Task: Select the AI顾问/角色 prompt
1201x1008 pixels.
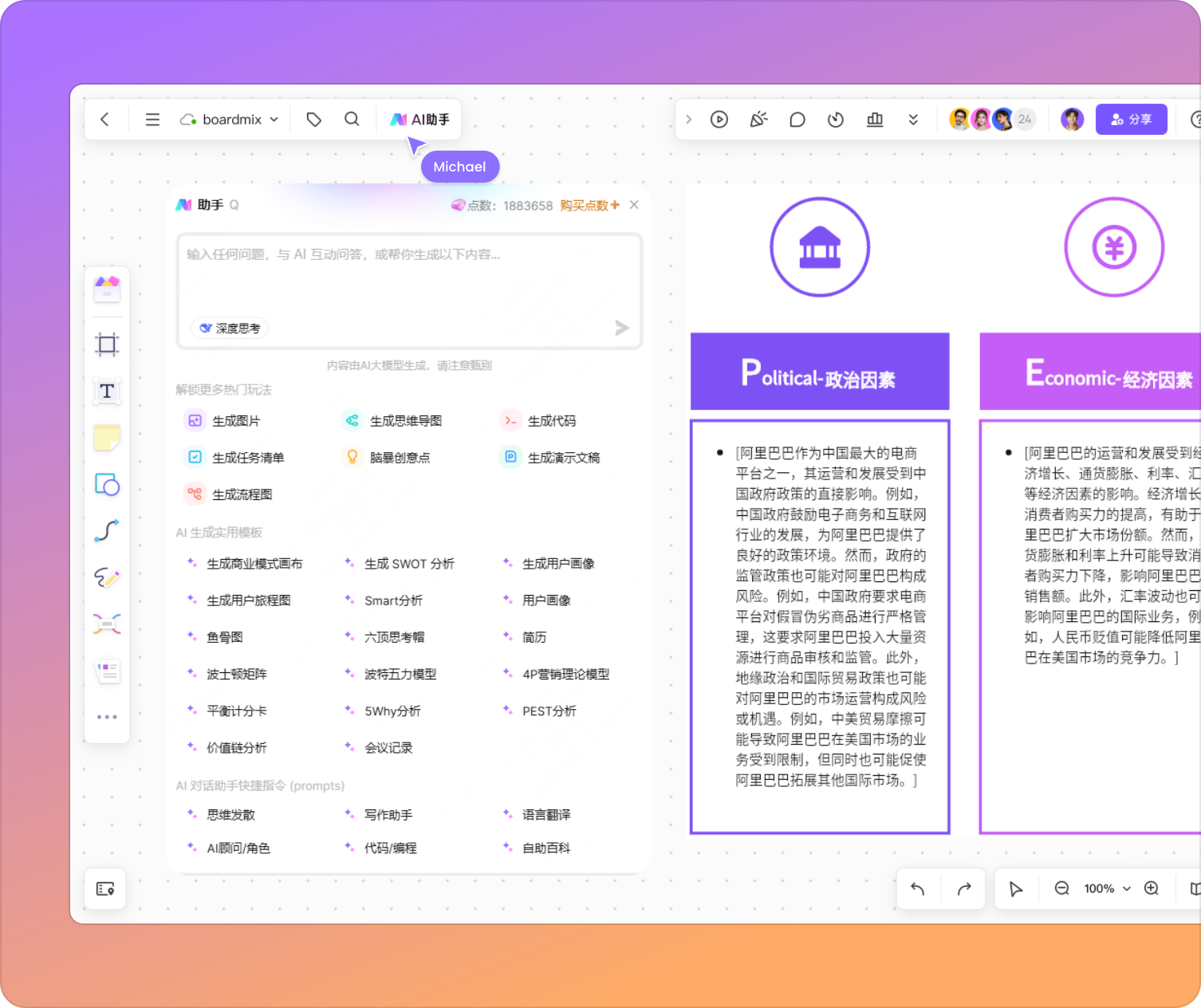Action: (228, 848)
